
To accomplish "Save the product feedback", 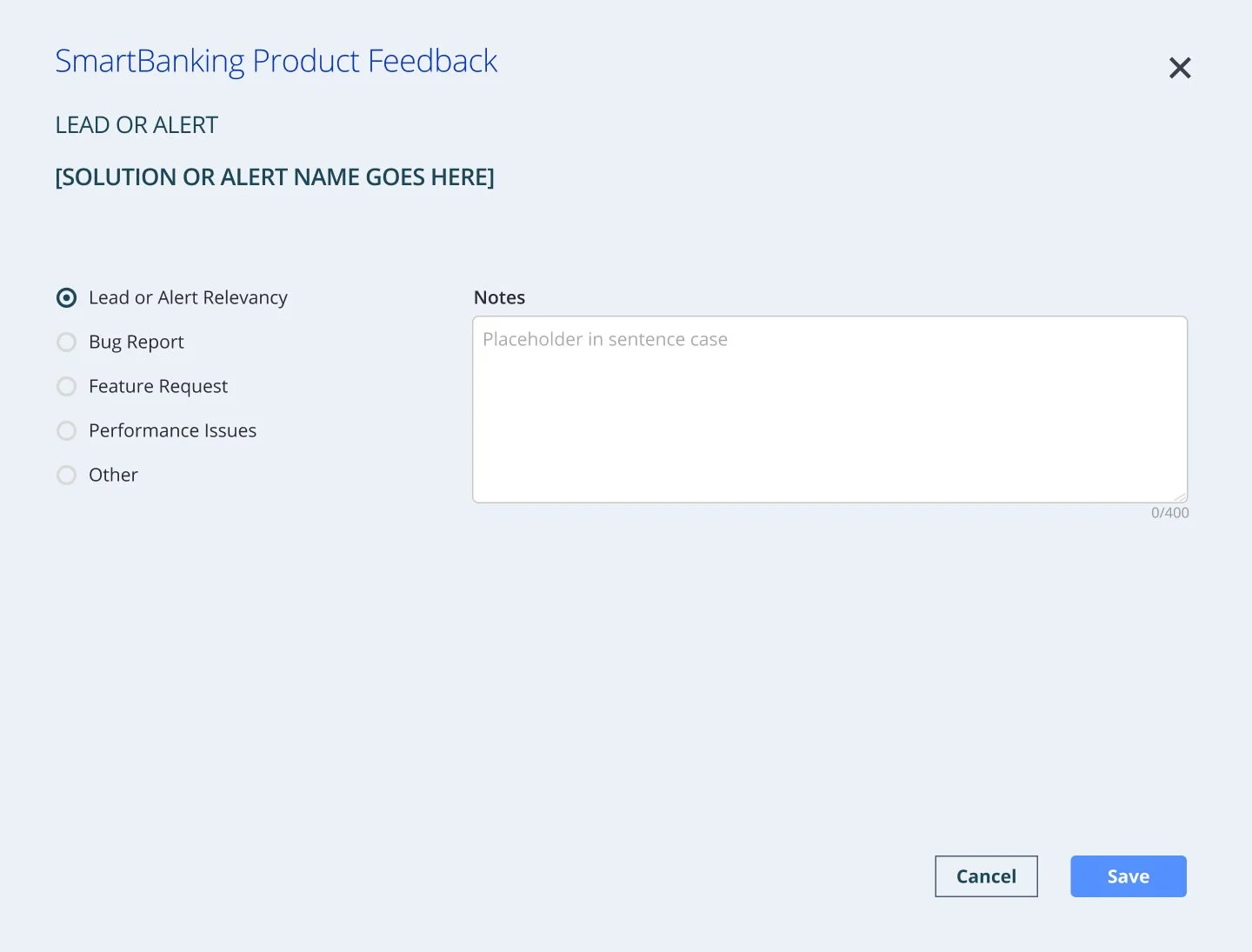I will click(1129, 876).
